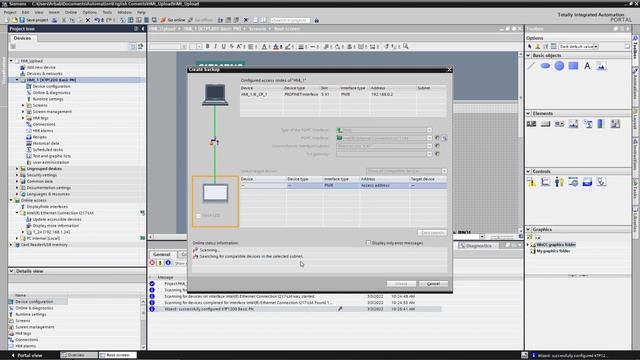This screenshot has width=640, height=360.
Task: Expand the Screens tree node
Action: coord(23,105)
